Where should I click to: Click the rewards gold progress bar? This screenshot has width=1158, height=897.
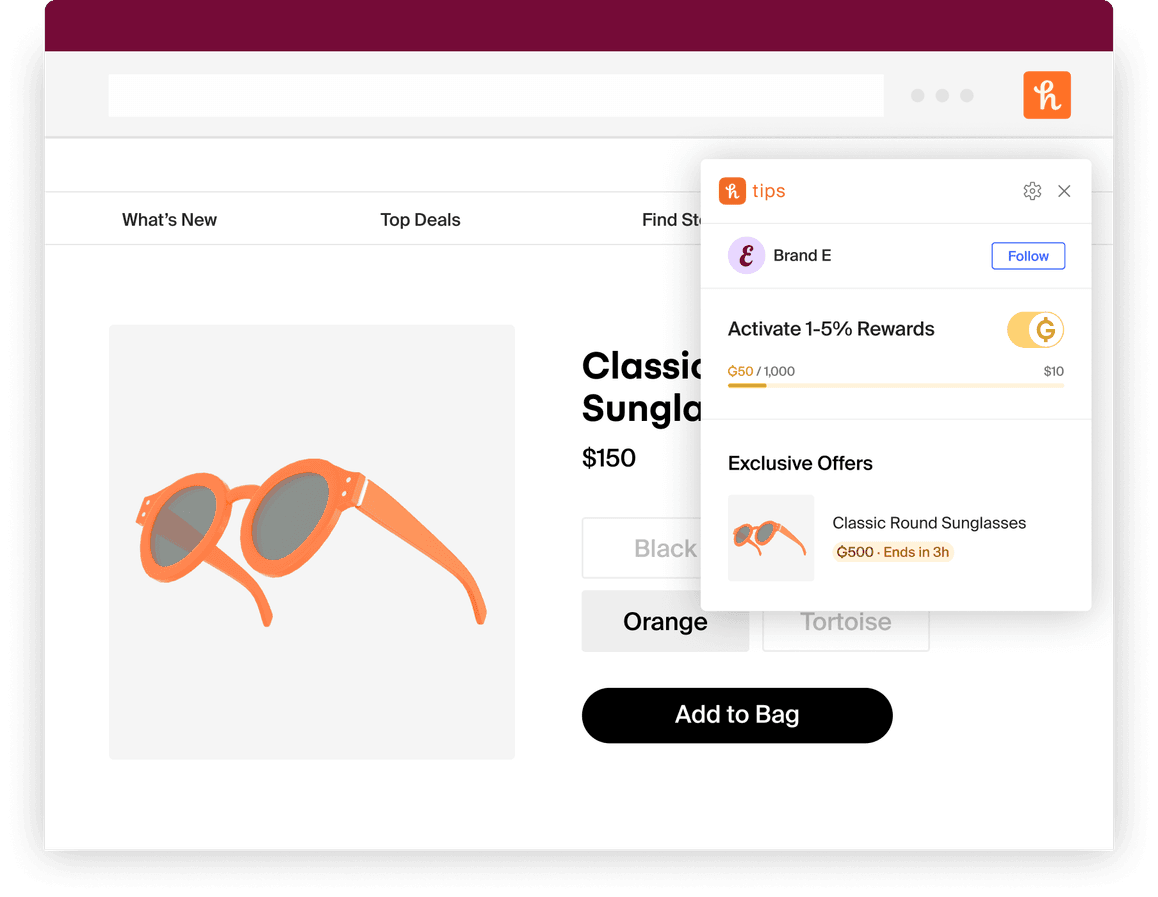(895, 385)
